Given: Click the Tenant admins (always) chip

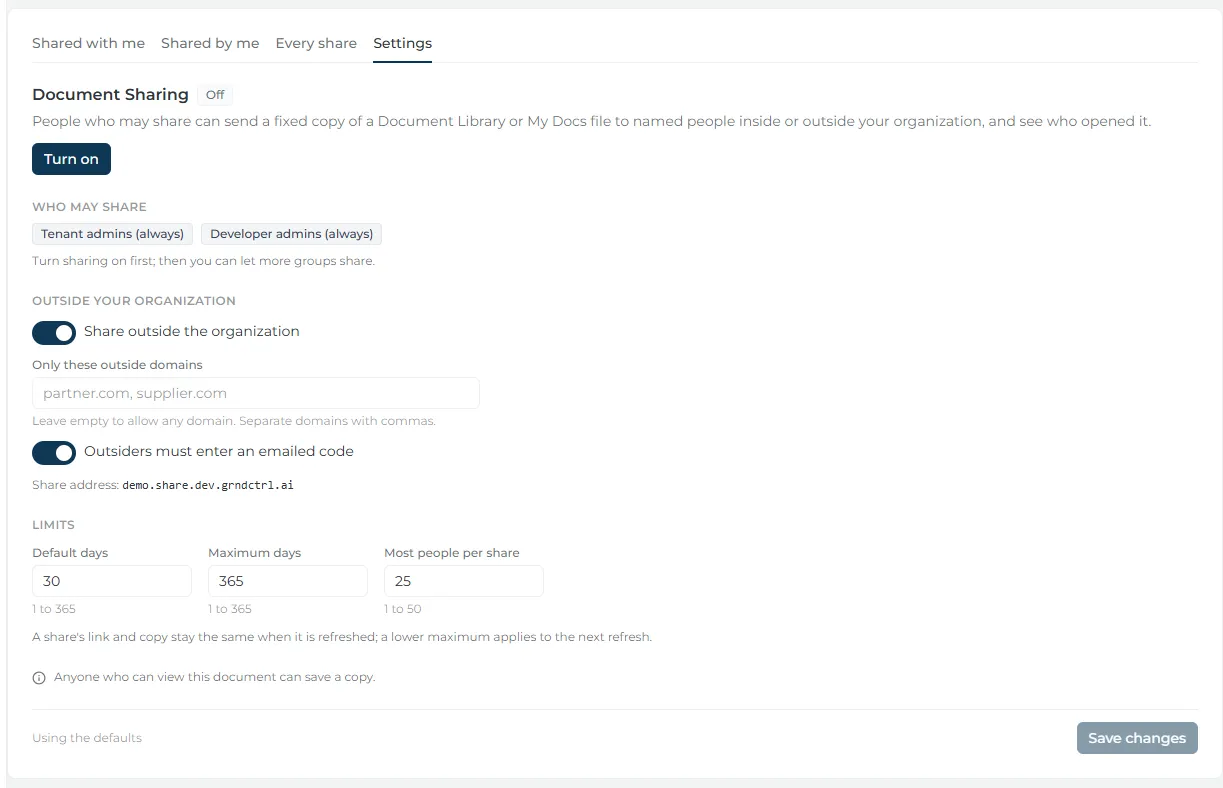Looking at the screenshot, I should (x=113, y=234).
